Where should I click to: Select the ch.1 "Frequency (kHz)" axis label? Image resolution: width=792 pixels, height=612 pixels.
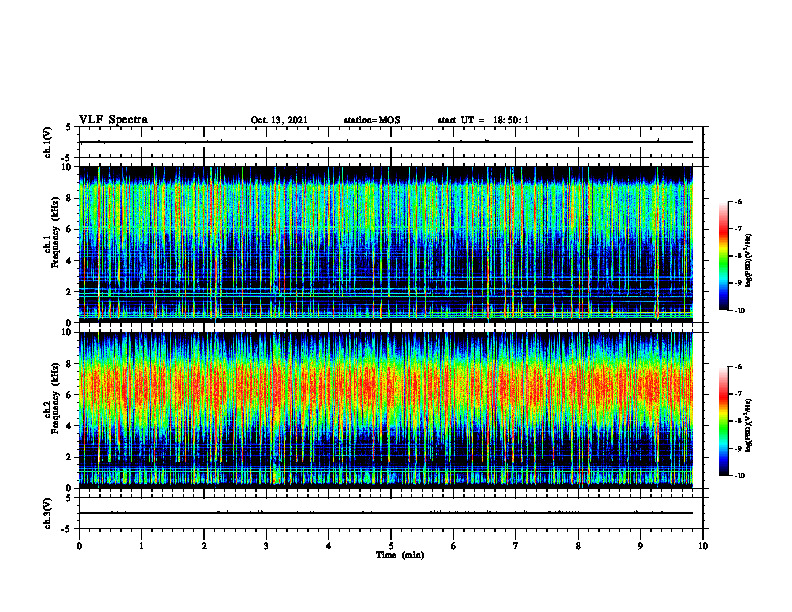point(56,232)
